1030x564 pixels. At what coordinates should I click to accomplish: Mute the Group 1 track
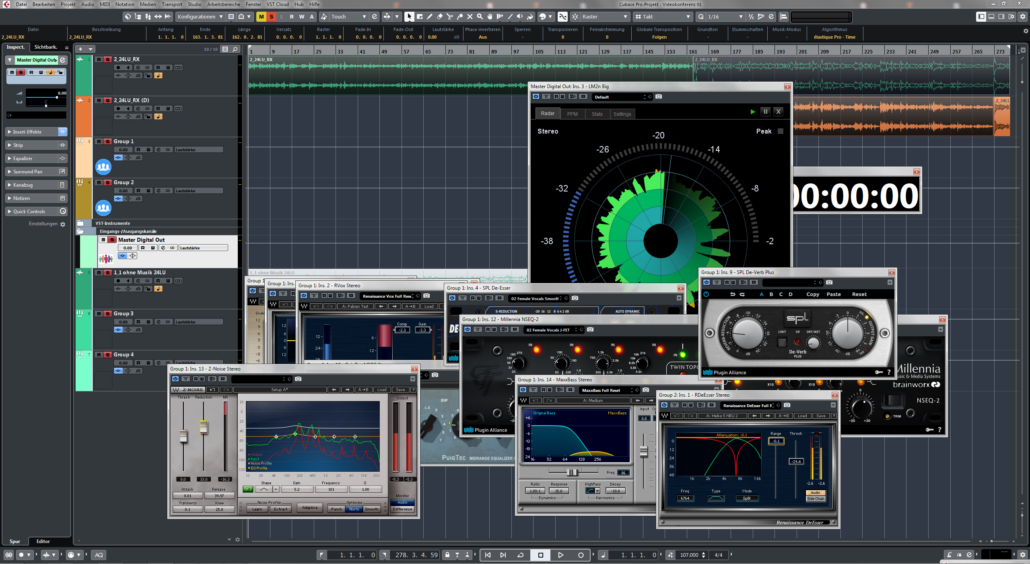(99, 141)
